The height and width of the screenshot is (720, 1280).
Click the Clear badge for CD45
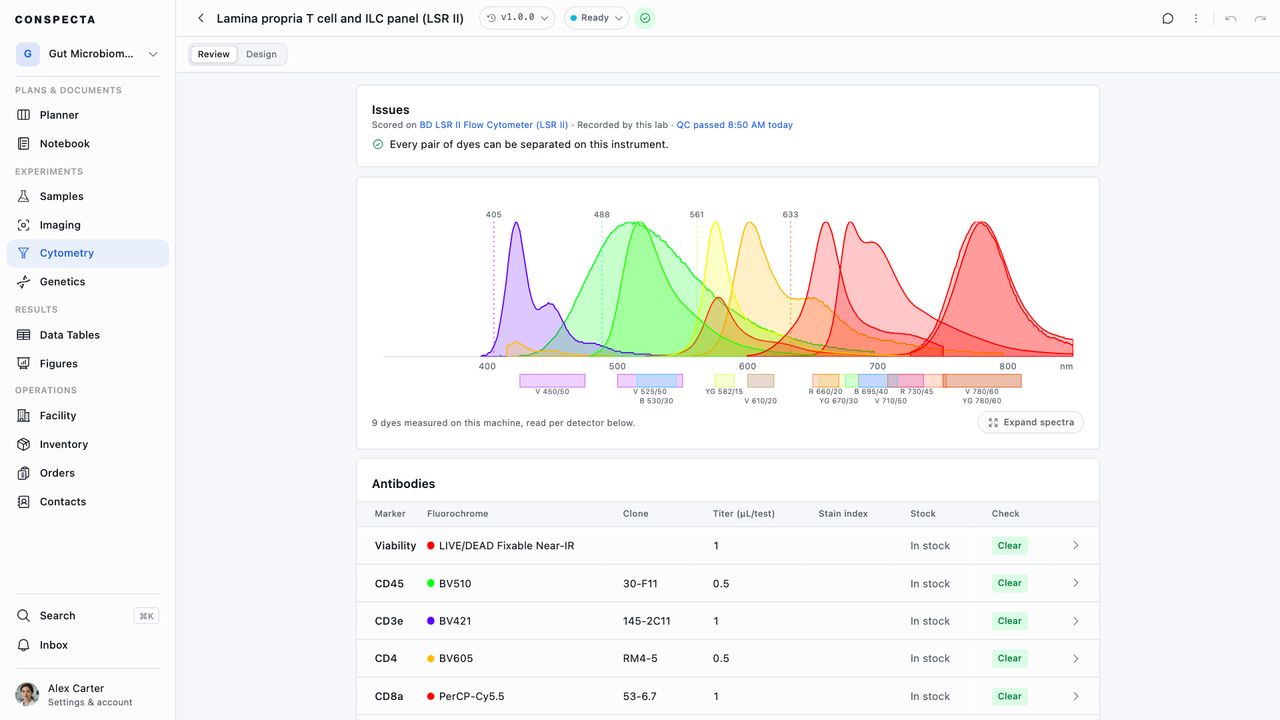click(x=1010, y=583)
